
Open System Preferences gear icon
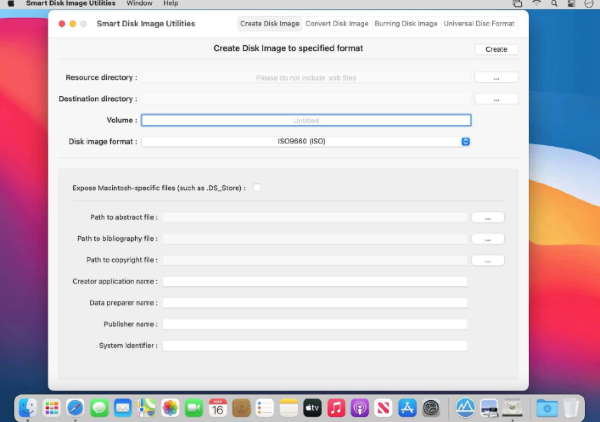coord(431,408)
